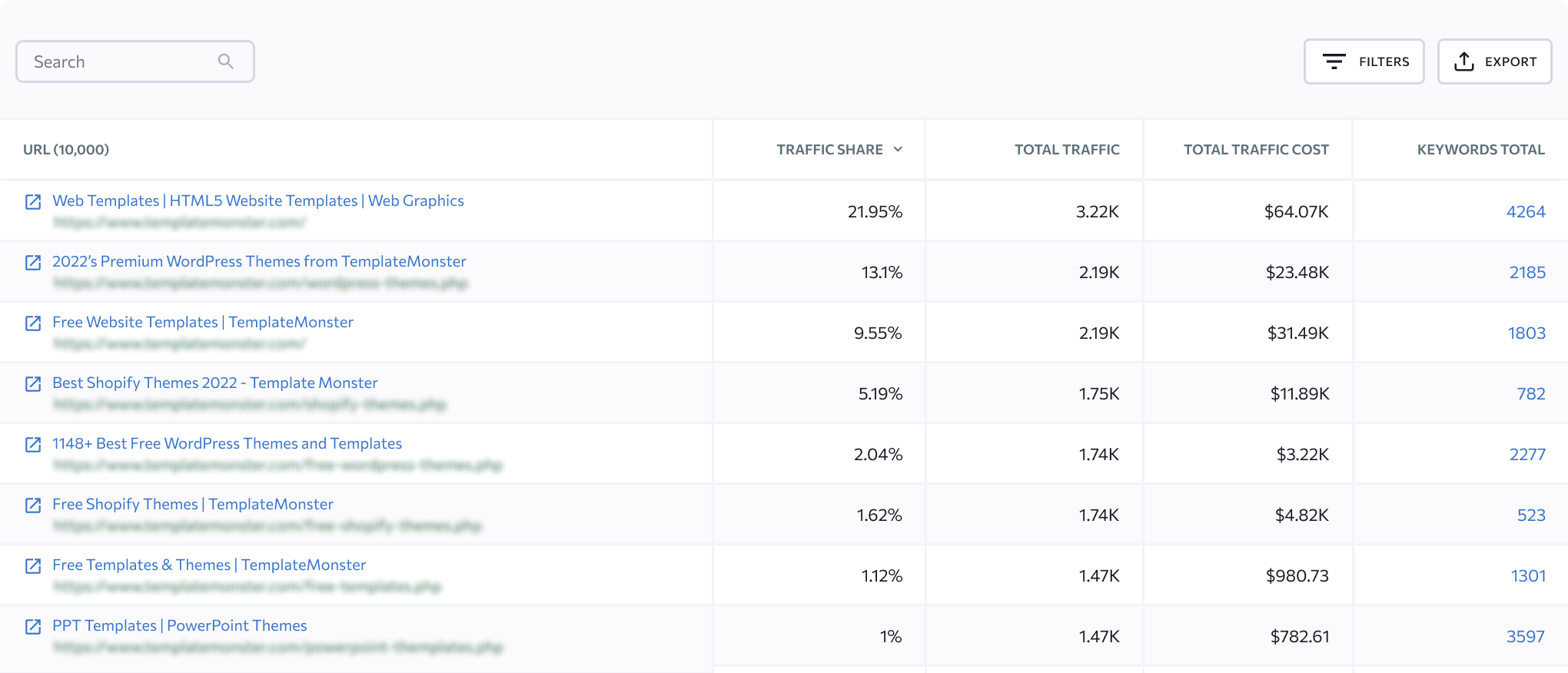Toggle Traffic Share sort chevron
The height and width of the screenshot is (673, 1568).
click(x=898, y=149)
